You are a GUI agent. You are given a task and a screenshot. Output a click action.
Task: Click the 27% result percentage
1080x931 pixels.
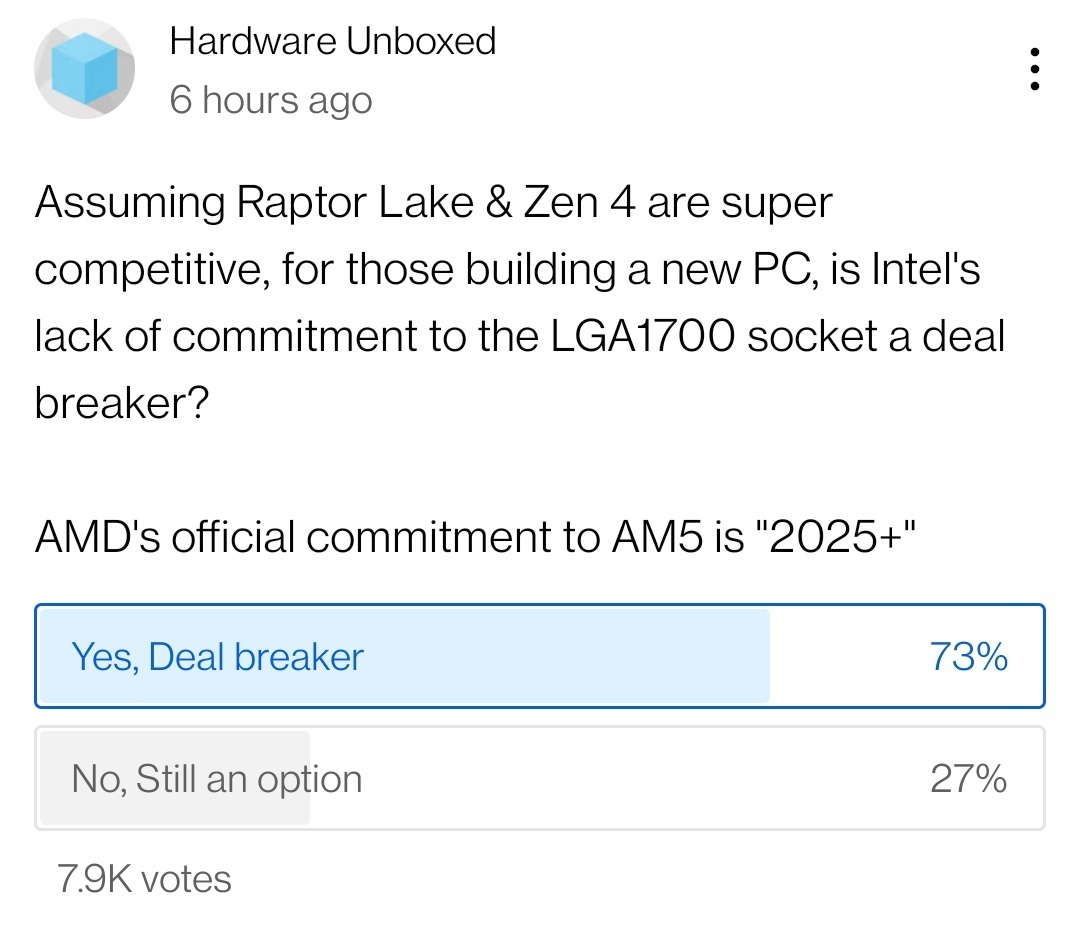pos(968,779)
